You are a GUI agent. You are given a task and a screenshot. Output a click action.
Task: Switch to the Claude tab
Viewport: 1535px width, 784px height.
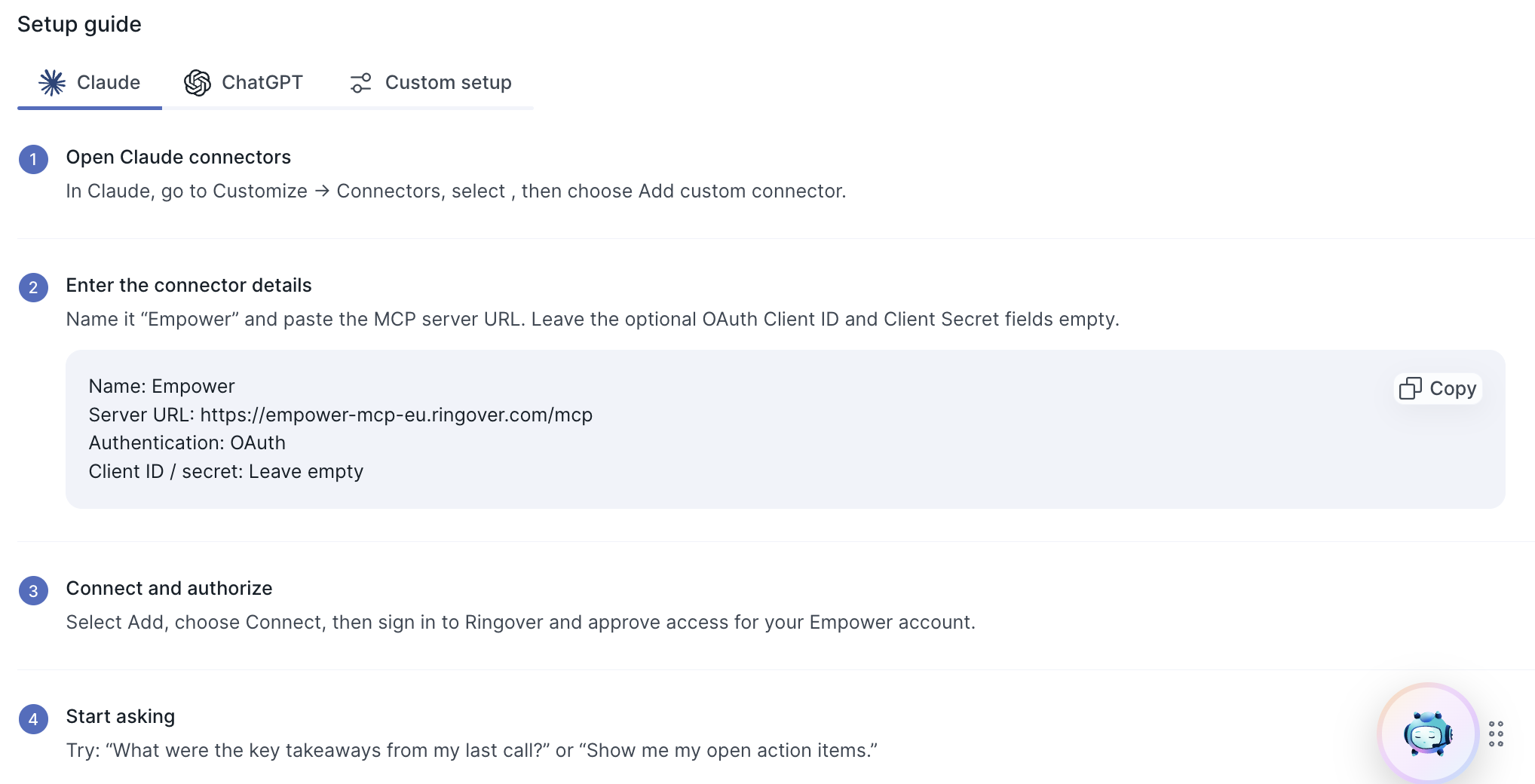[90, 82]
